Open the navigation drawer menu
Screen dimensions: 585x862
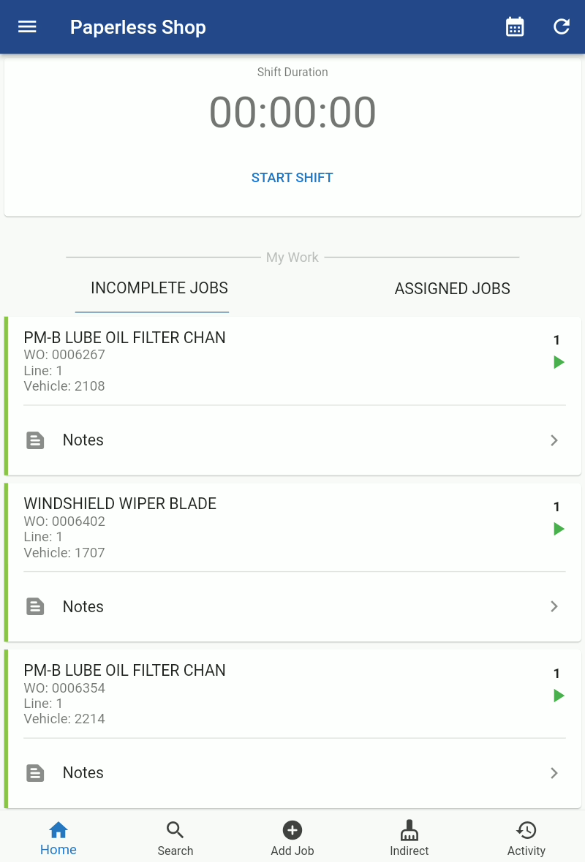point(26,27)
